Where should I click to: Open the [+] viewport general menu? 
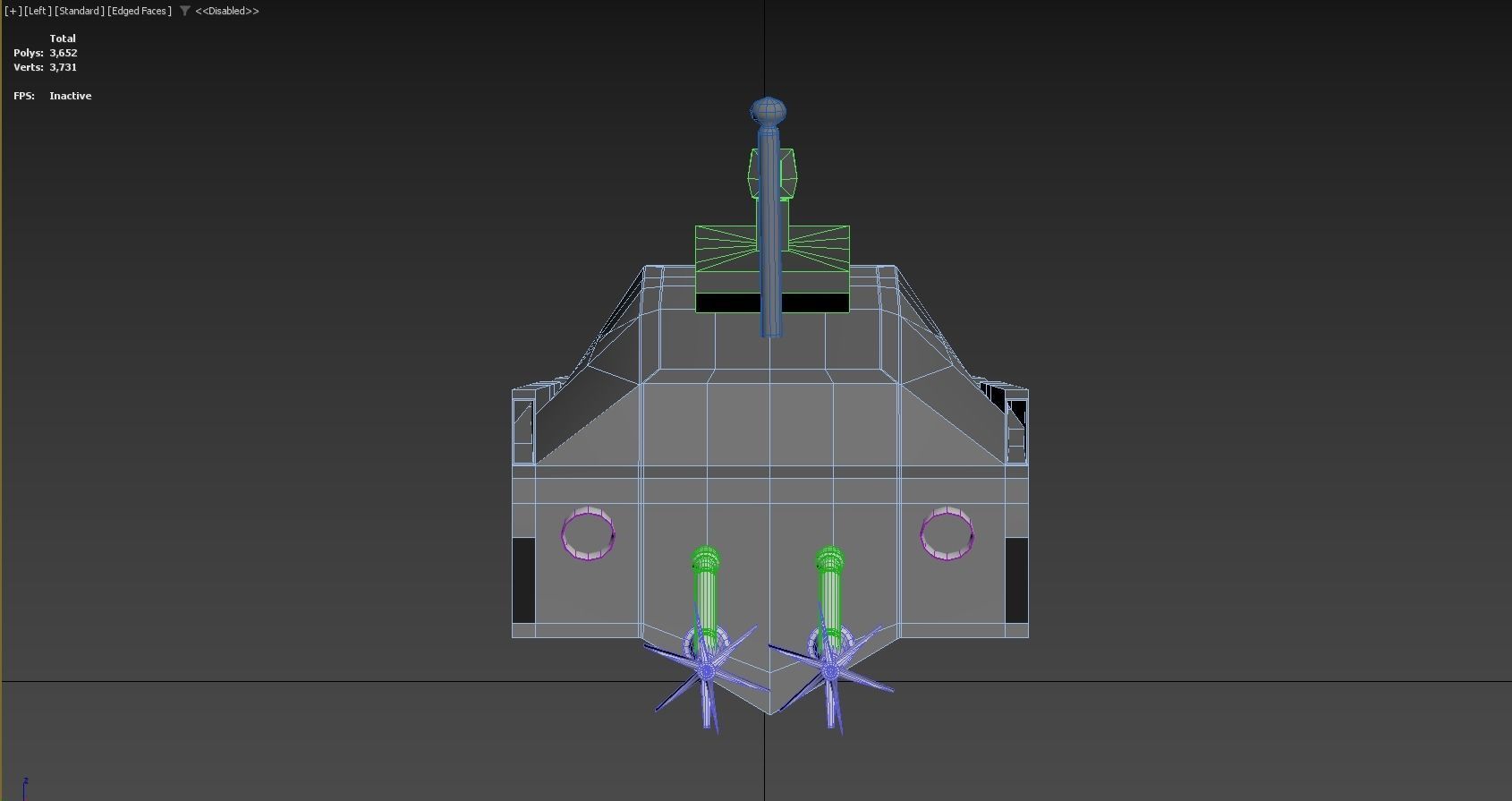tap(13, 11)
